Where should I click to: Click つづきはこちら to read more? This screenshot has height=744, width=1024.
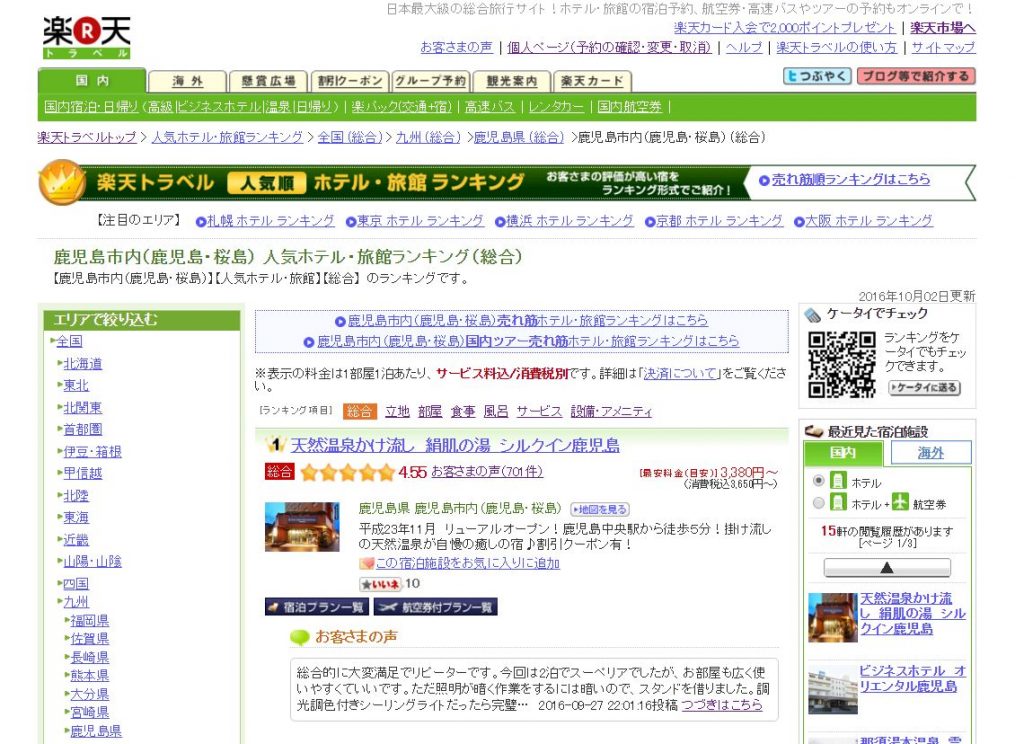722,705
